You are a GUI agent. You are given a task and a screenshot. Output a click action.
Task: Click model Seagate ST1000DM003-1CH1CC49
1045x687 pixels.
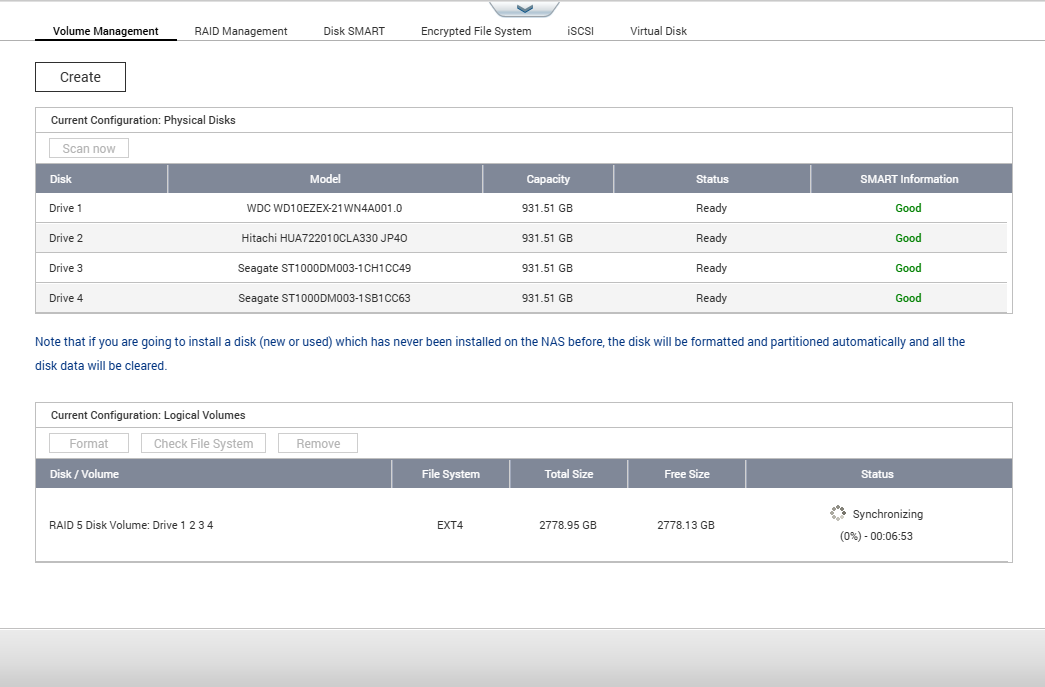[325, 268]
